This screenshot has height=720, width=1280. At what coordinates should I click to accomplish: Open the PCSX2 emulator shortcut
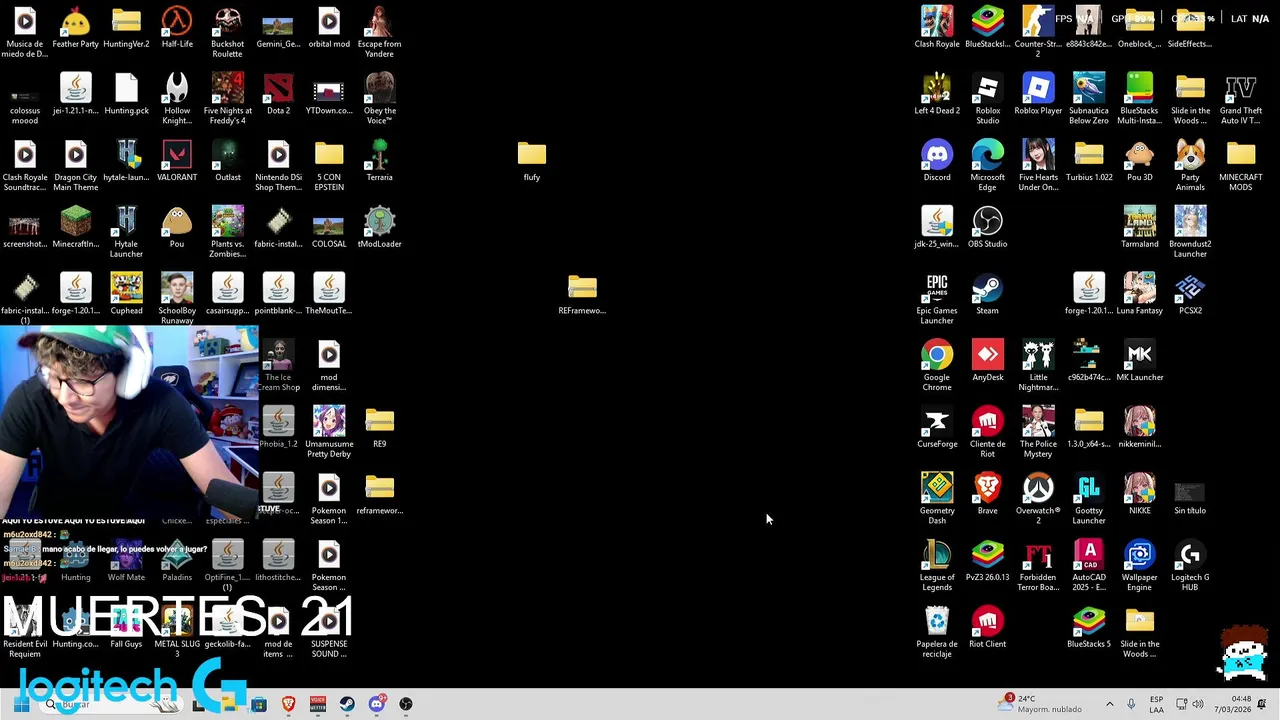(x=1190, y=294)
